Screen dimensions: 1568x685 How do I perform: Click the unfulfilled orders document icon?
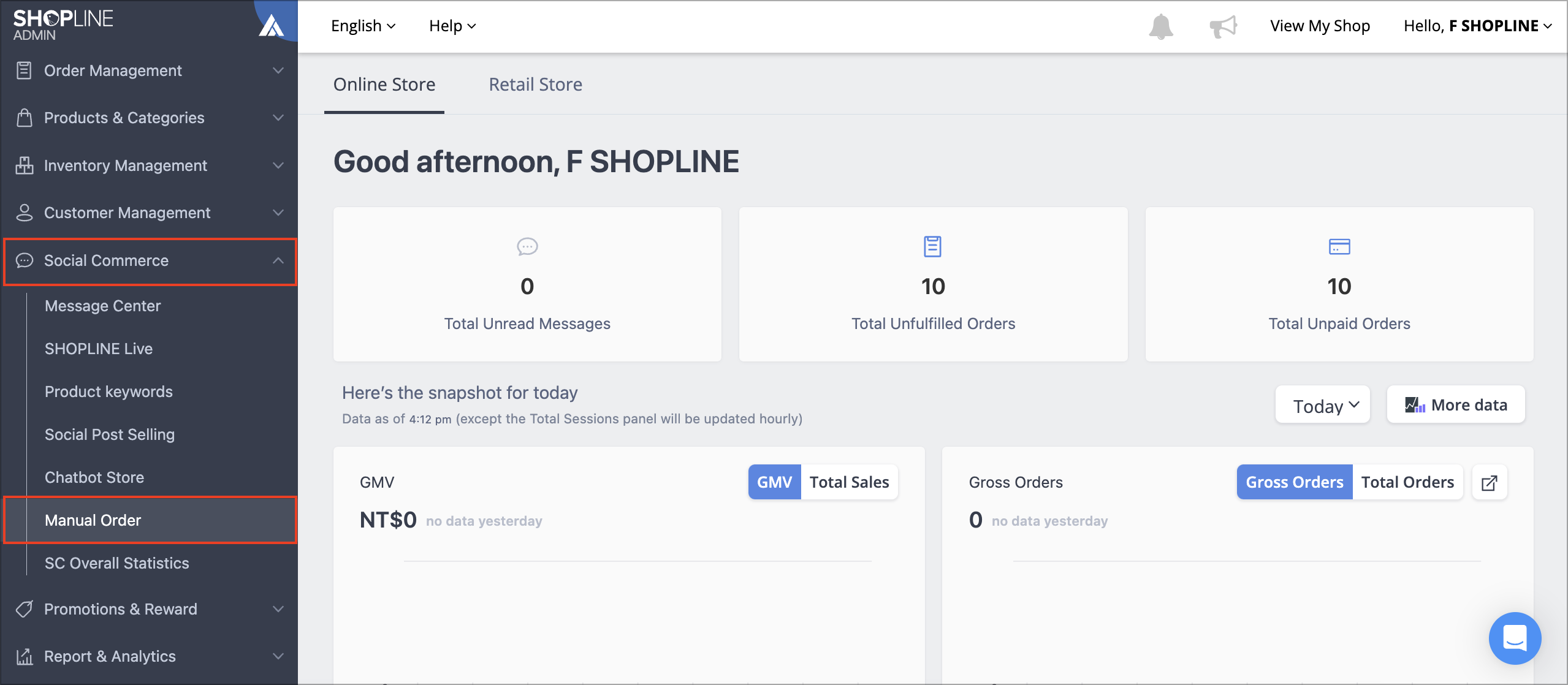(x=932, y=246)
